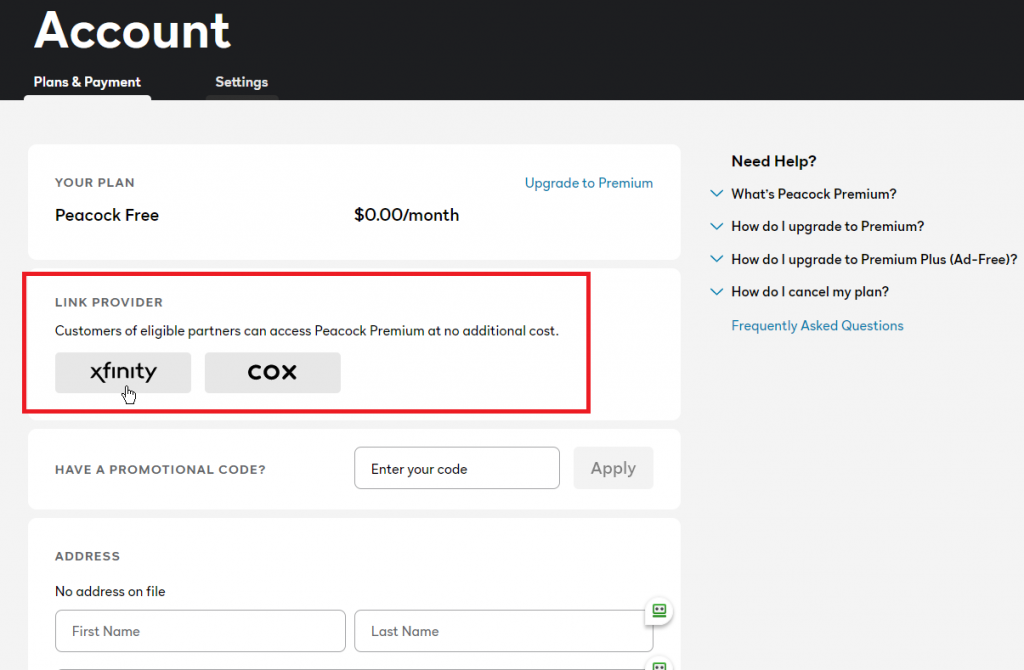The width and height of the screenshot is (1024, 670).
Task: Click the eligible partners description text
Action: [307, 331]
